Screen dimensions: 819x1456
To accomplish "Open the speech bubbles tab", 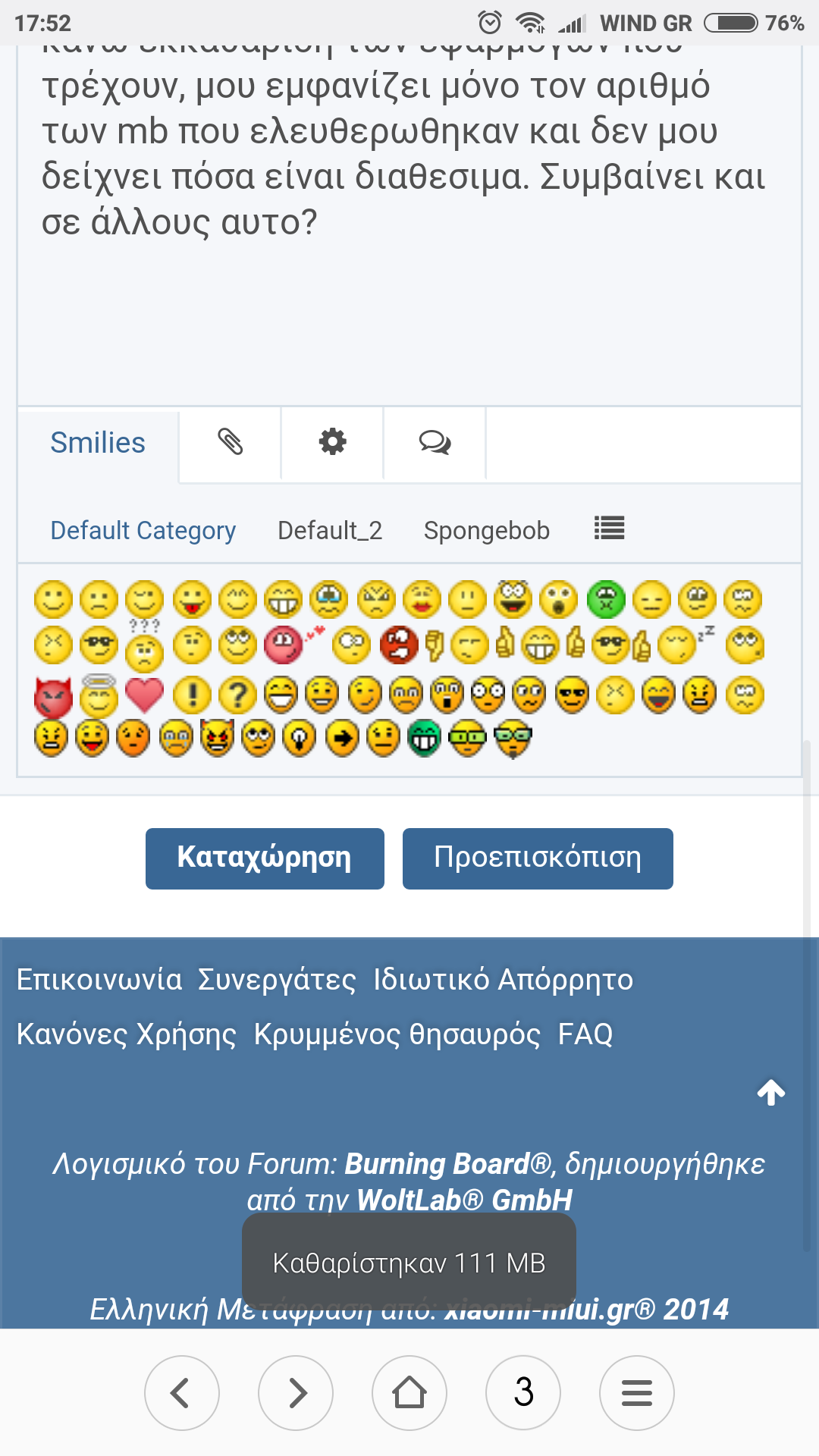I will click(x=435, y=441).
